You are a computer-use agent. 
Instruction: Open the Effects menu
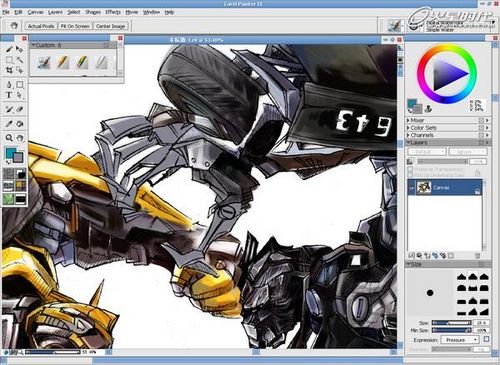coord(113,12)
